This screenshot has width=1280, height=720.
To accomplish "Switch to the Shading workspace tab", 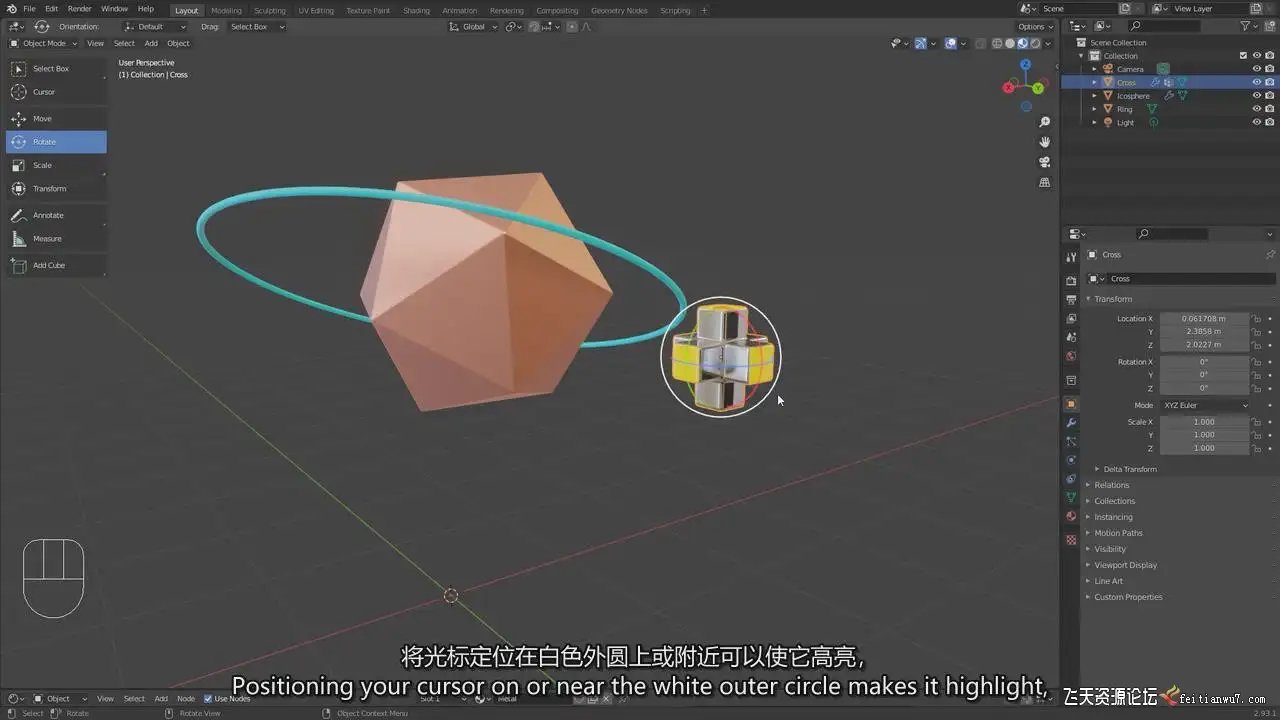I will [416, 10].
